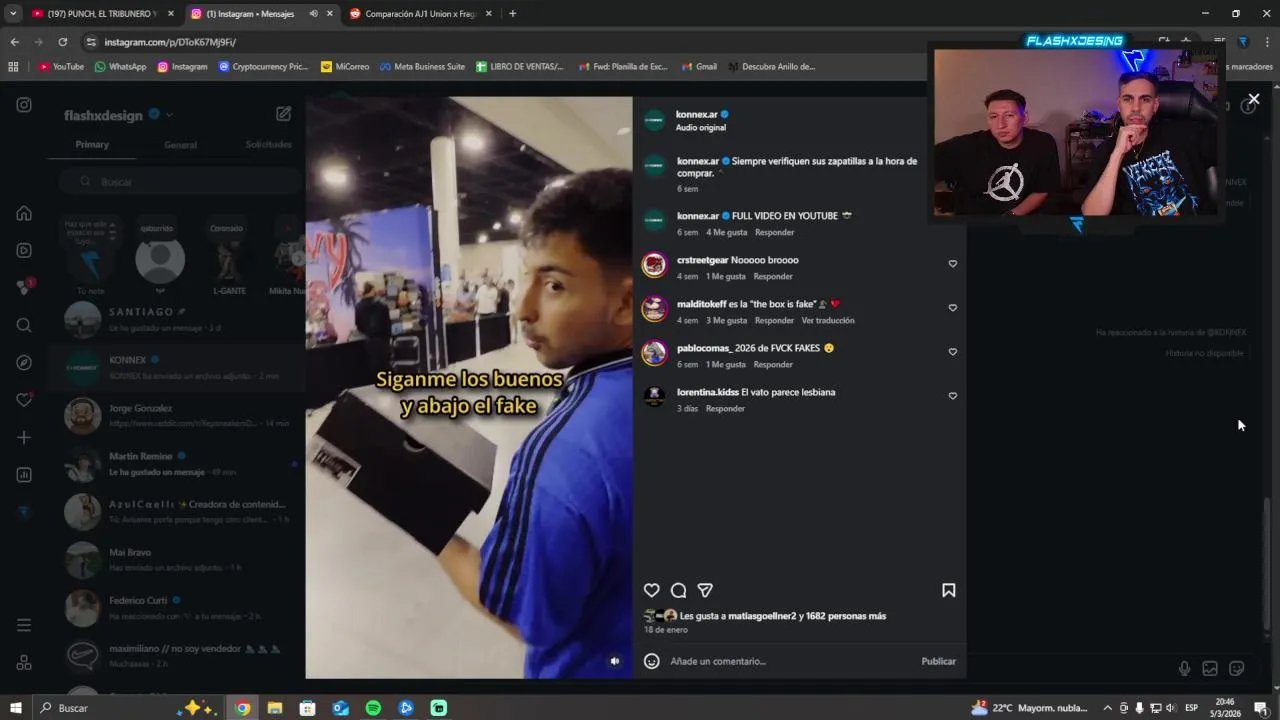The width and height of the screenshot is (1280, 720).
Task: Share the post via paper plane icon
Action: click(705, 590)
